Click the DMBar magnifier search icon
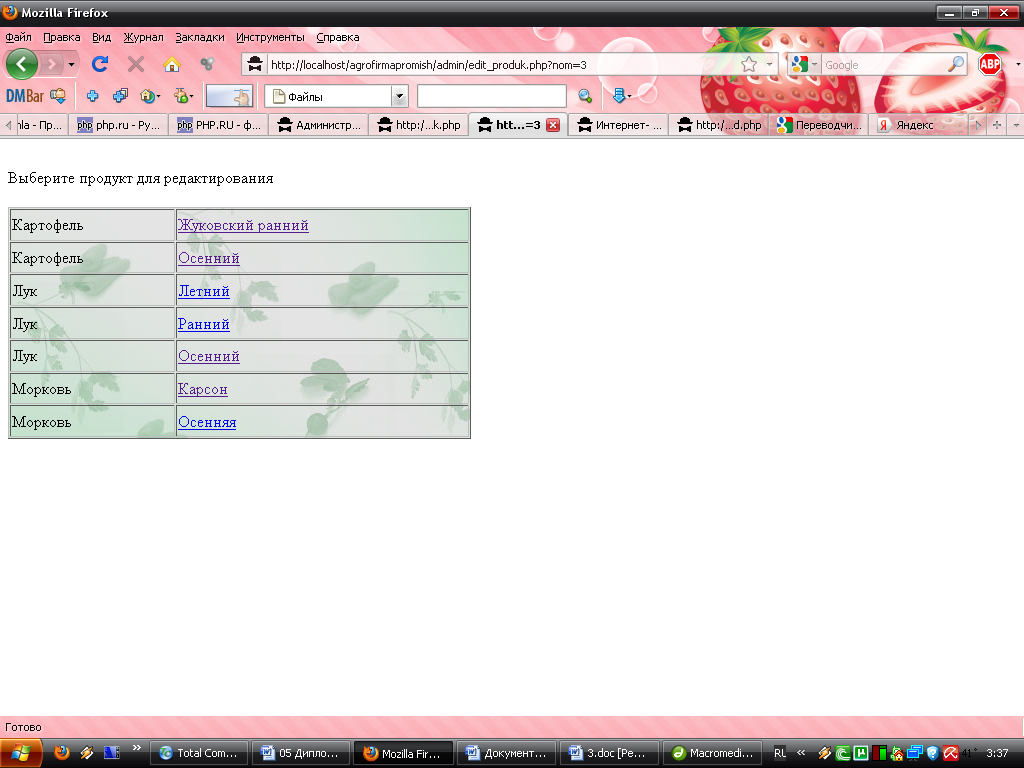Viewport: 1024px width, 768px height. (x=585, y=96)
